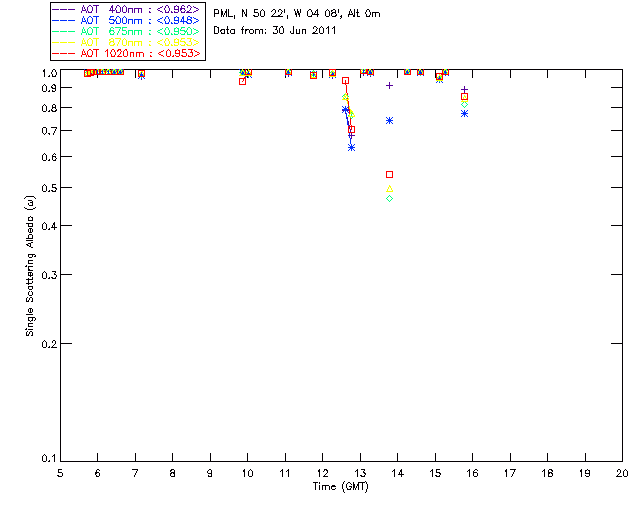The width and height of the screenshot is (640, 512).
Task: Click the purple plus marker at 13.8 hours
Action: pos(389,85)
